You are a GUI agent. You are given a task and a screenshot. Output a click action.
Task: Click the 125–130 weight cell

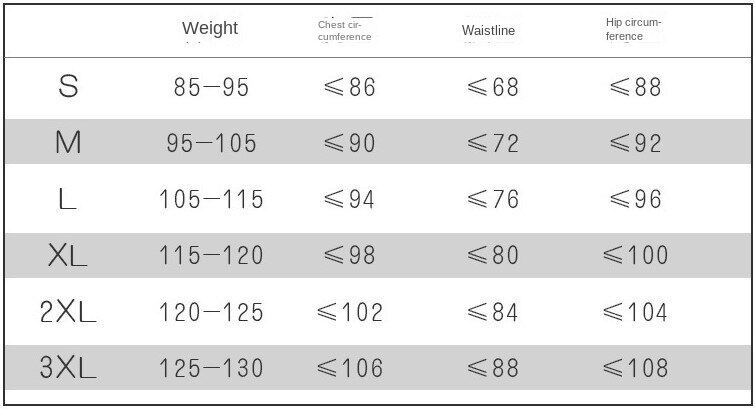pyautogui.click(x=211, y=368)
